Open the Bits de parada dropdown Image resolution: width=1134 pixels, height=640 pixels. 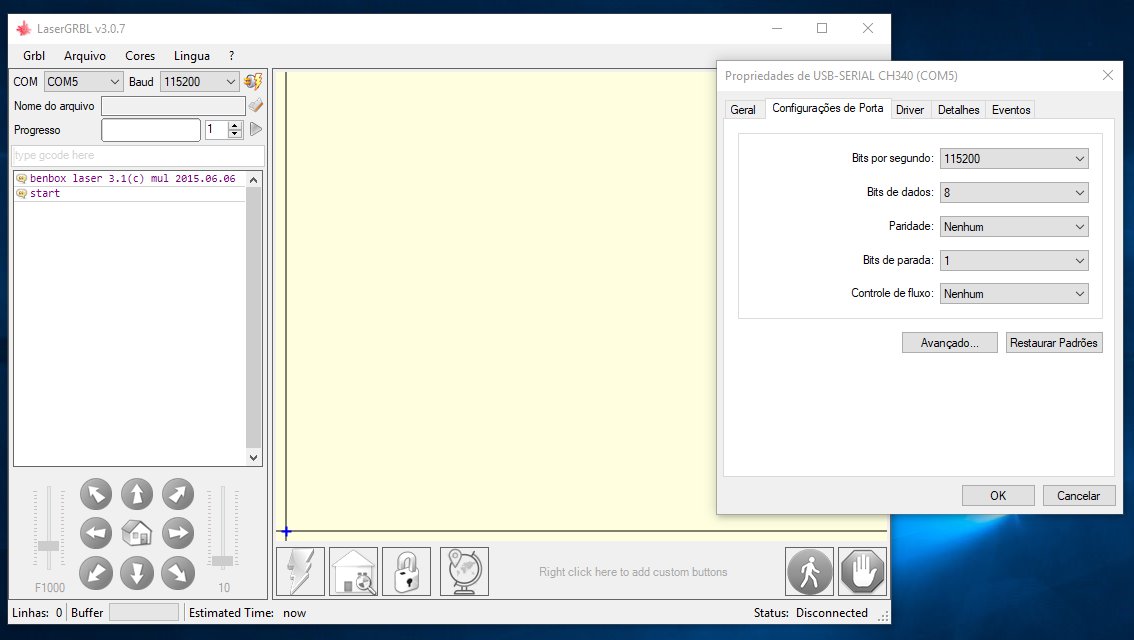click(1014, 260)
